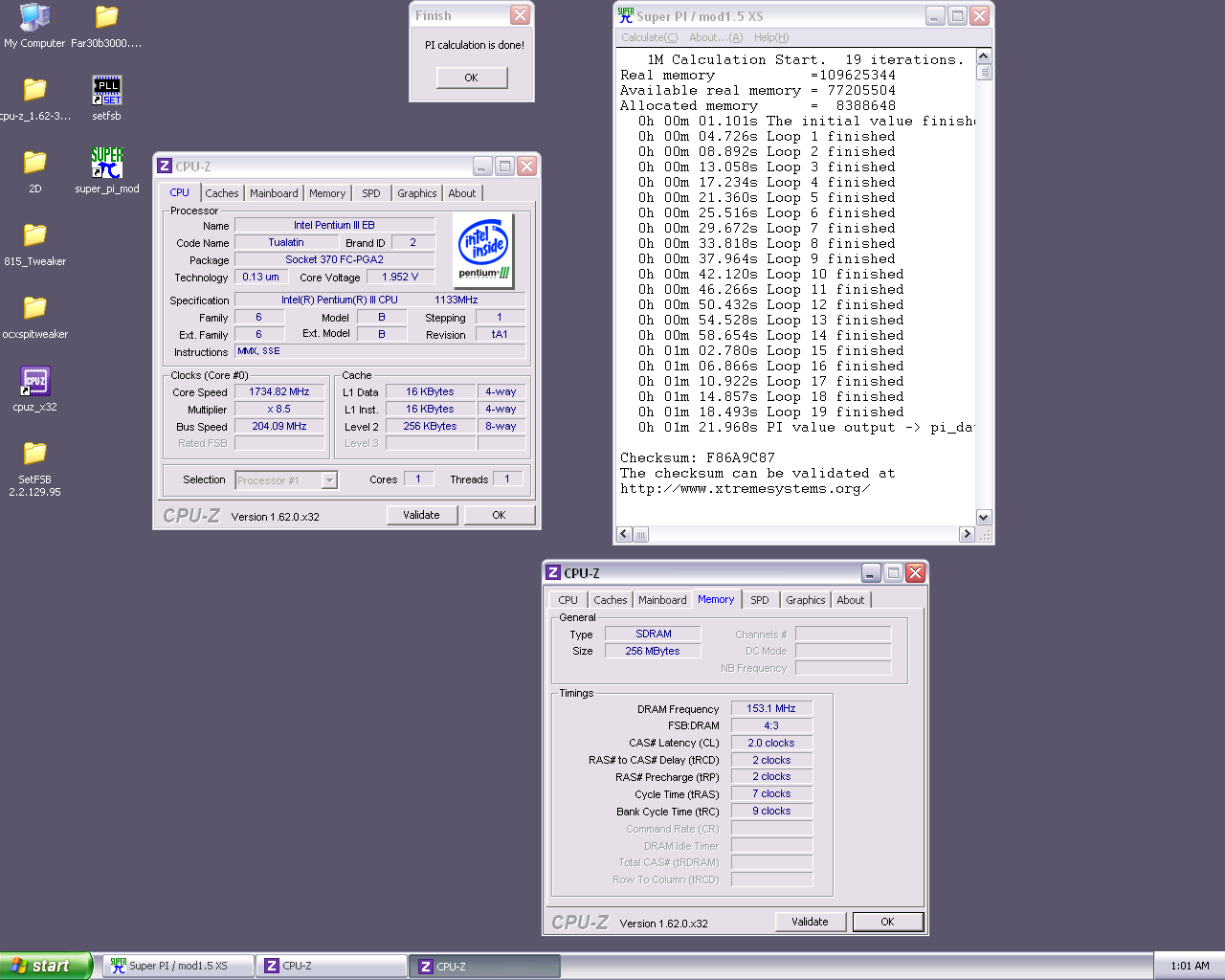This screenshot has width=1225, height=980.
Task: Click OK in the Finish dialog
Action: (472, 78)
